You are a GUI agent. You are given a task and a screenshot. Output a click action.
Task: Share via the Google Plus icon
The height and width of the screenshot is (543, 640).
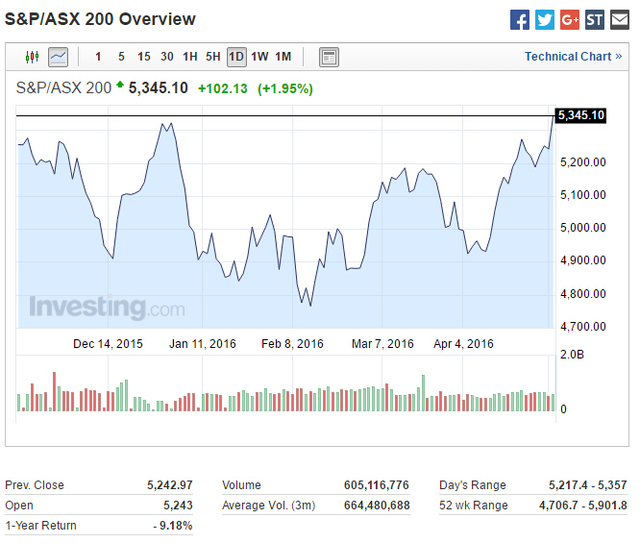[x=569, y=20]
